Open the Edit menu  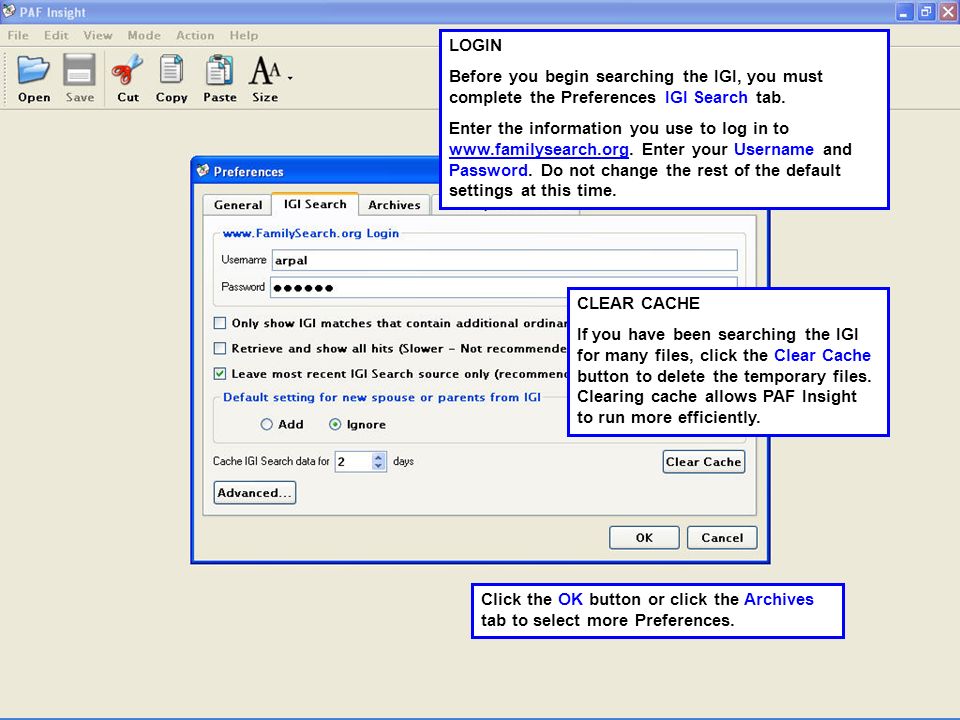pyautogui.click(x=56, y=36)
